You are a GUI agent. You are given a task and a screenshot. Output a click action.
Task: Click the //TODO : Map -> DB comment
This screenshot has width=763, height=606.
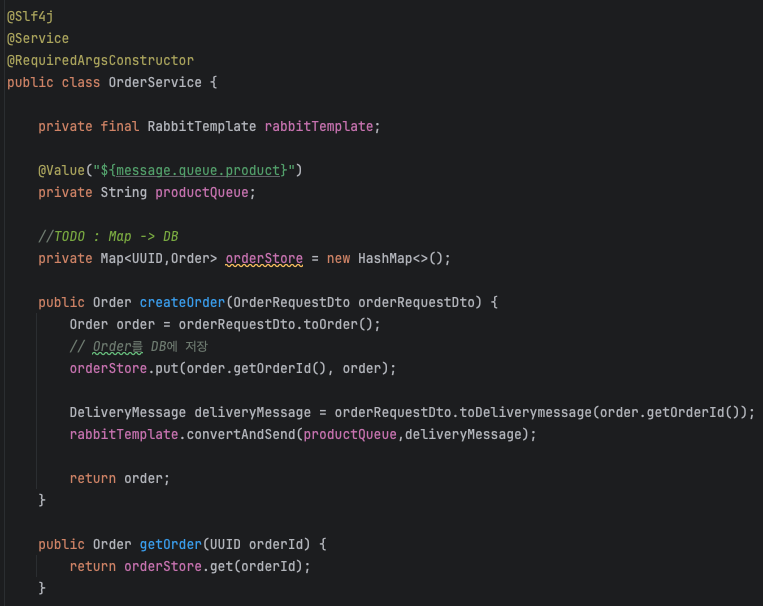[108, 237]
